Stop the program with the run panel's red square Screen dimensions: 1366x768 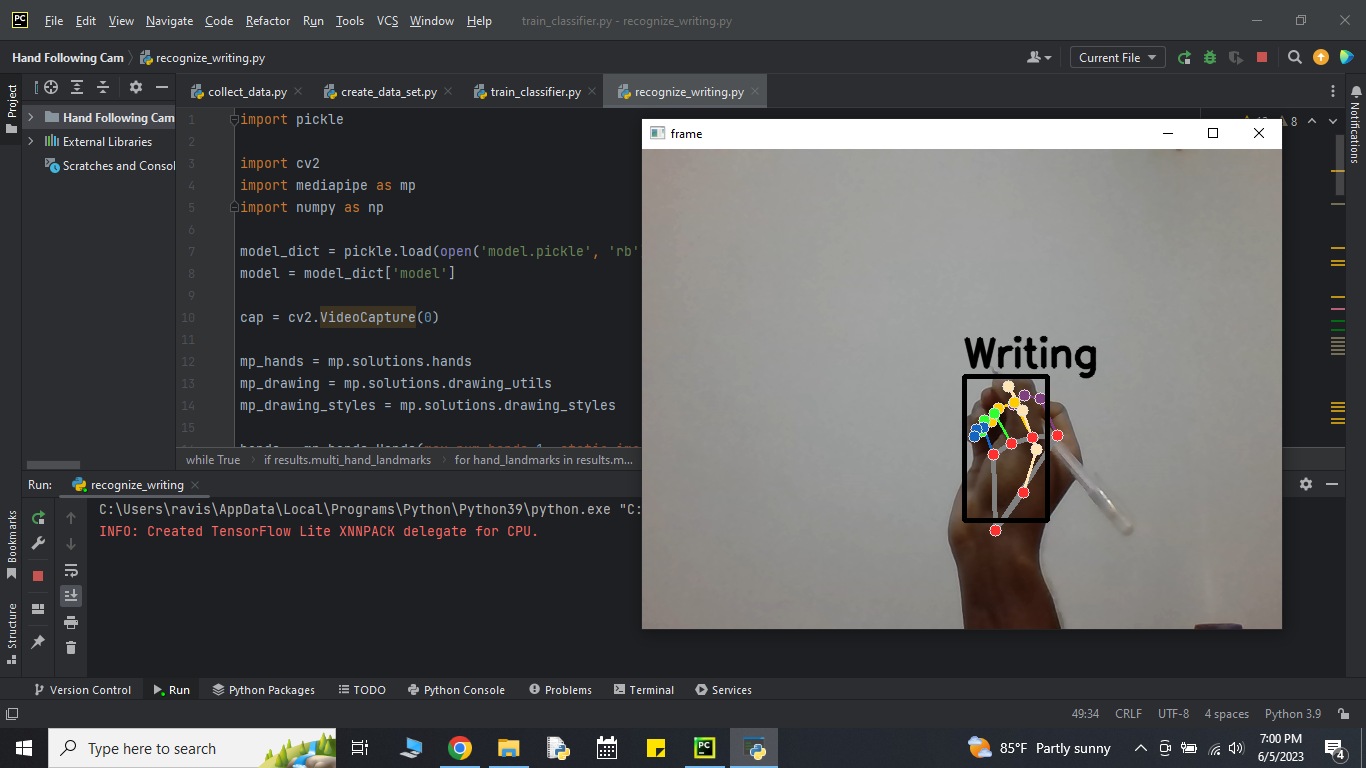[x=38, y=576]
